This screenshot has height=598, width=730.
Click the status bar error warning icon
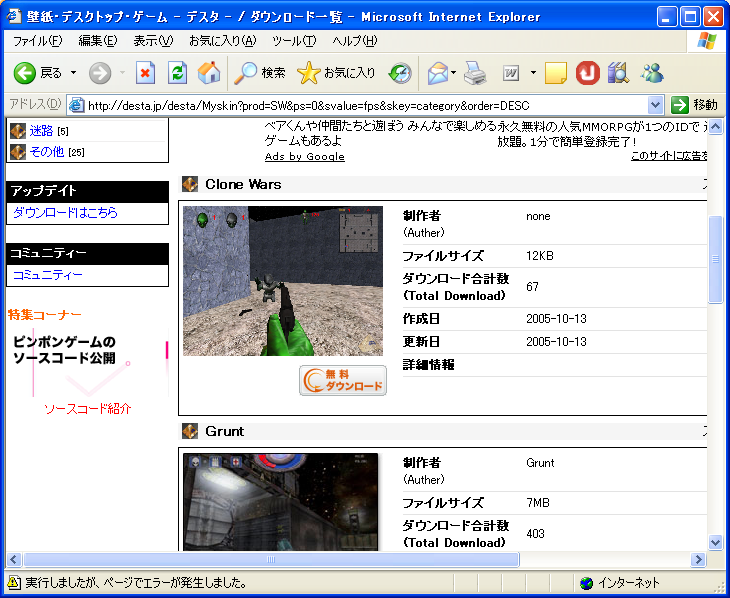pyautogui.click(x=14, y=583)
